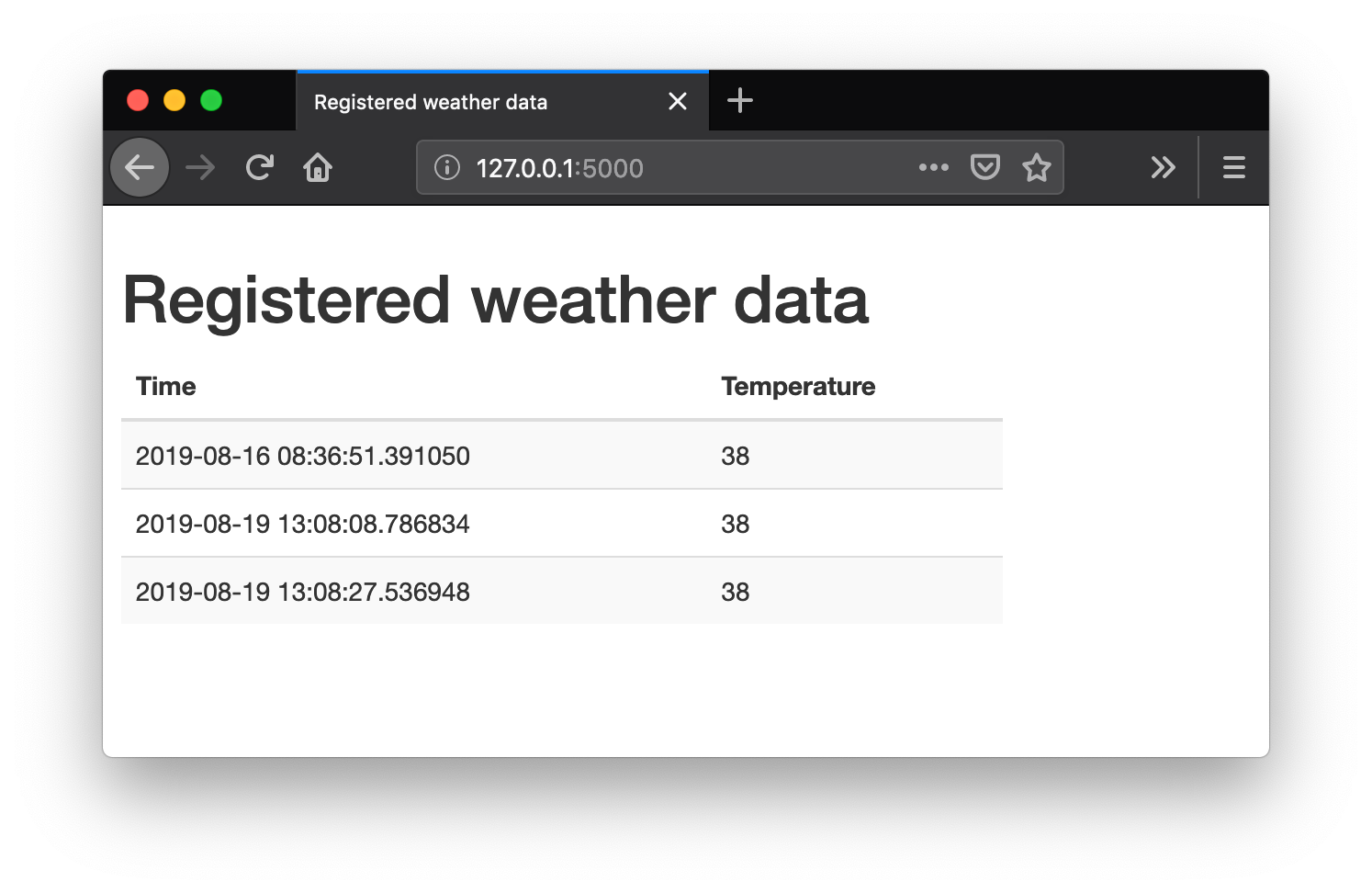Viewport: 1372px width, 893px height.
Task: Open the hamburger application menu
Action: [1233, 167]
